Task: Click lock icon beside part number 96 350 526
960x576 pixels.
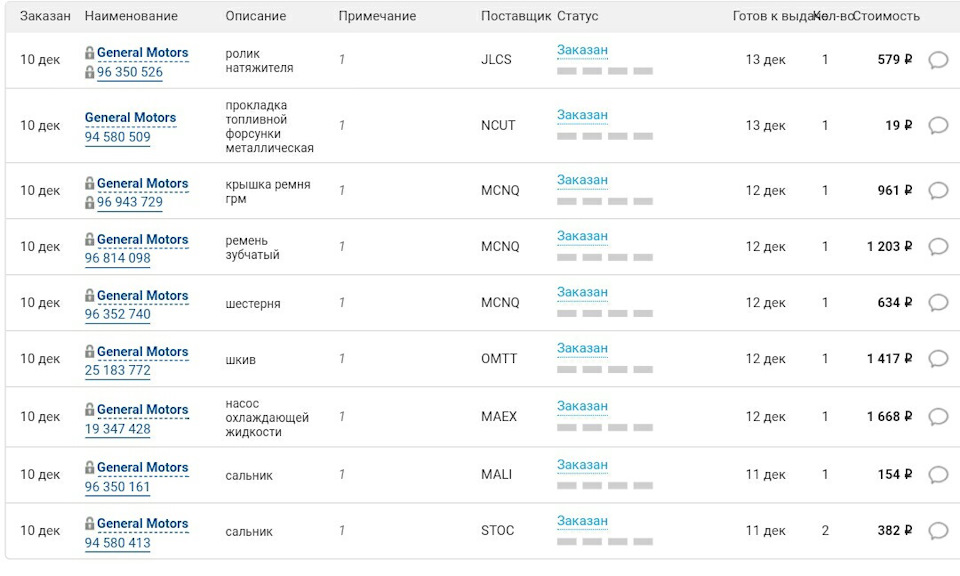Action: [x=90, y=72]
